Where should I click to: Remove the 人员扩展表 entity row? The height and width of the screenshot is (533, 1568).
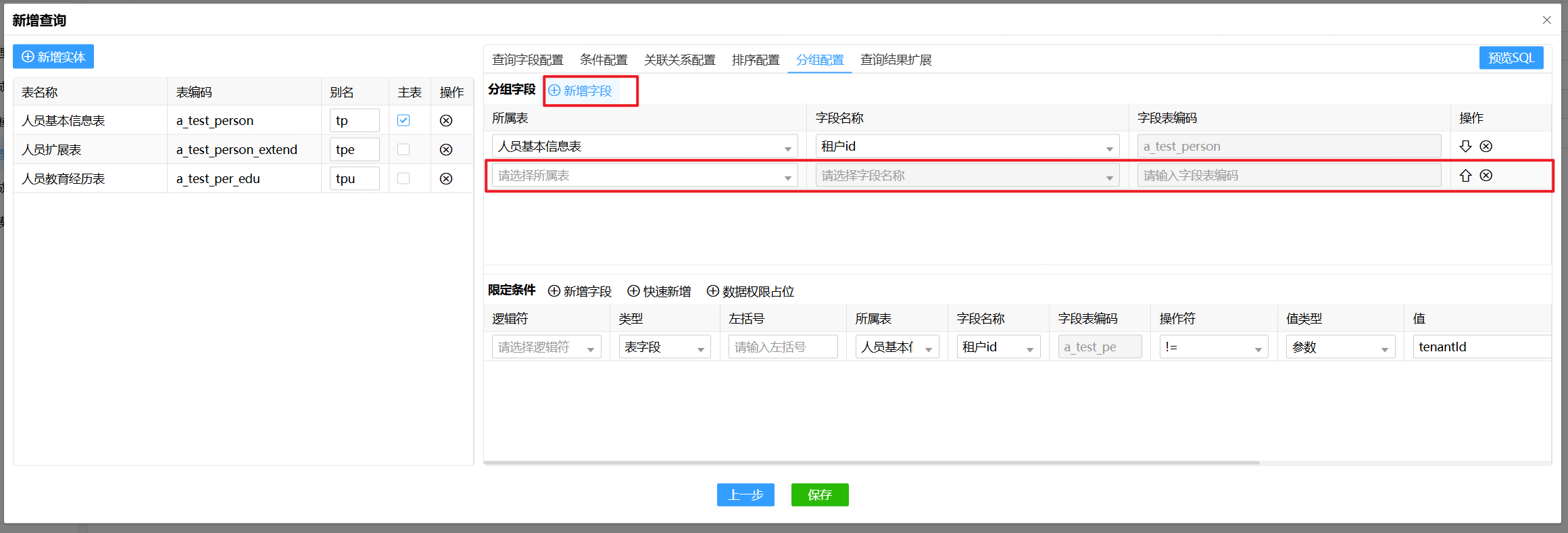coord(446,150)
